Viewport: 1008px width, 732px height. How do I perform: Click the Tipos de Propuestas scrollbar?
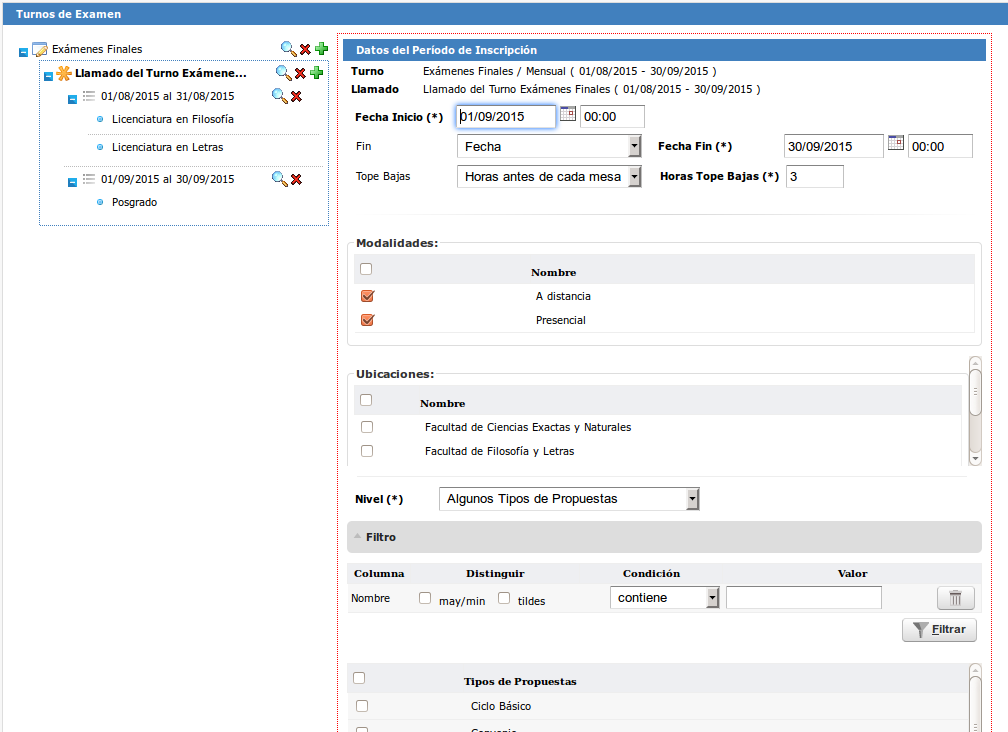[x=975, y=698]
